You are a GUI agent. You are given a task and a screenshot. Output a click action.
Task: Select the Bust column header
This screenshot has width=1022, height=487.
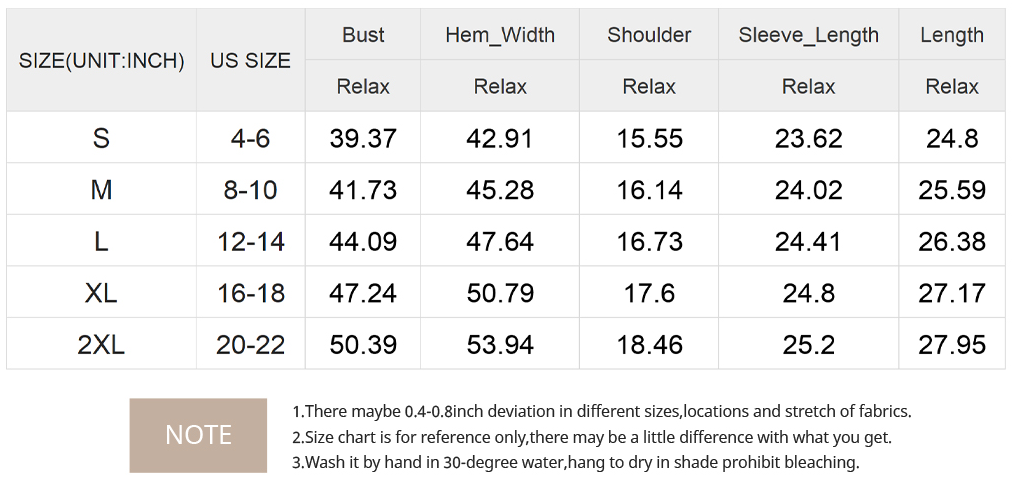[363, 35]
